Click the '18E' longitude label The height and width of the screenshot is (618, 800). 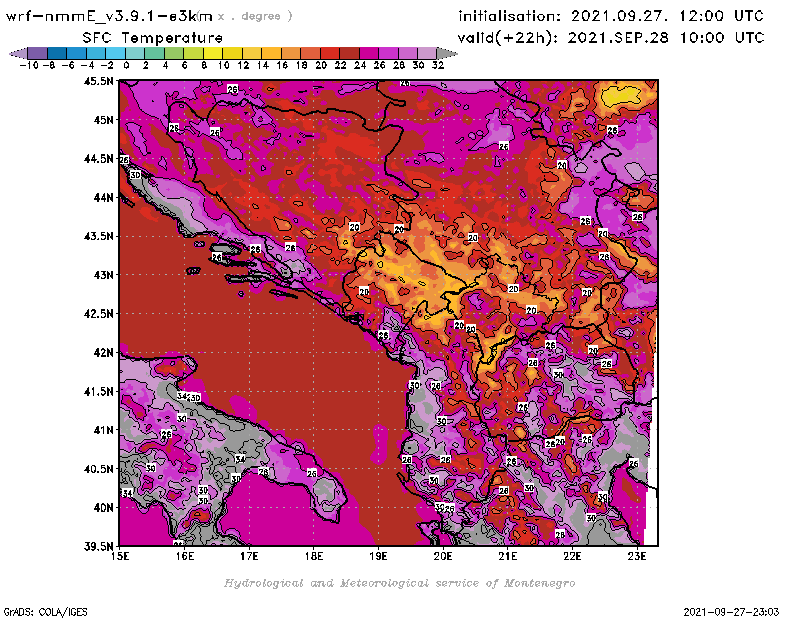point(314,556)
